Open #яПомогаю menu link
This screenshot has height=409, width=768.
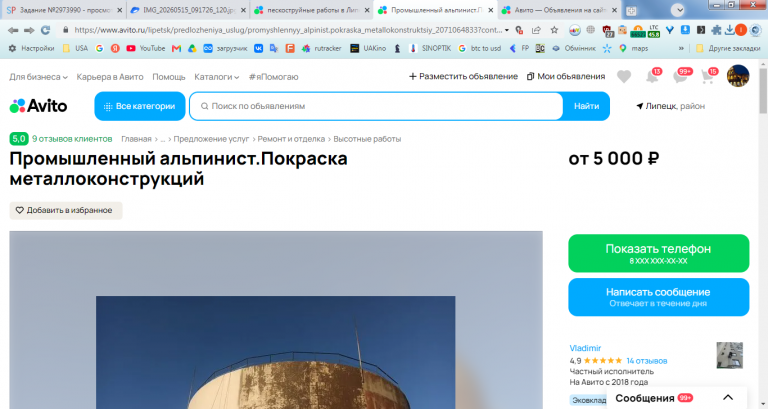coord(273,77)
